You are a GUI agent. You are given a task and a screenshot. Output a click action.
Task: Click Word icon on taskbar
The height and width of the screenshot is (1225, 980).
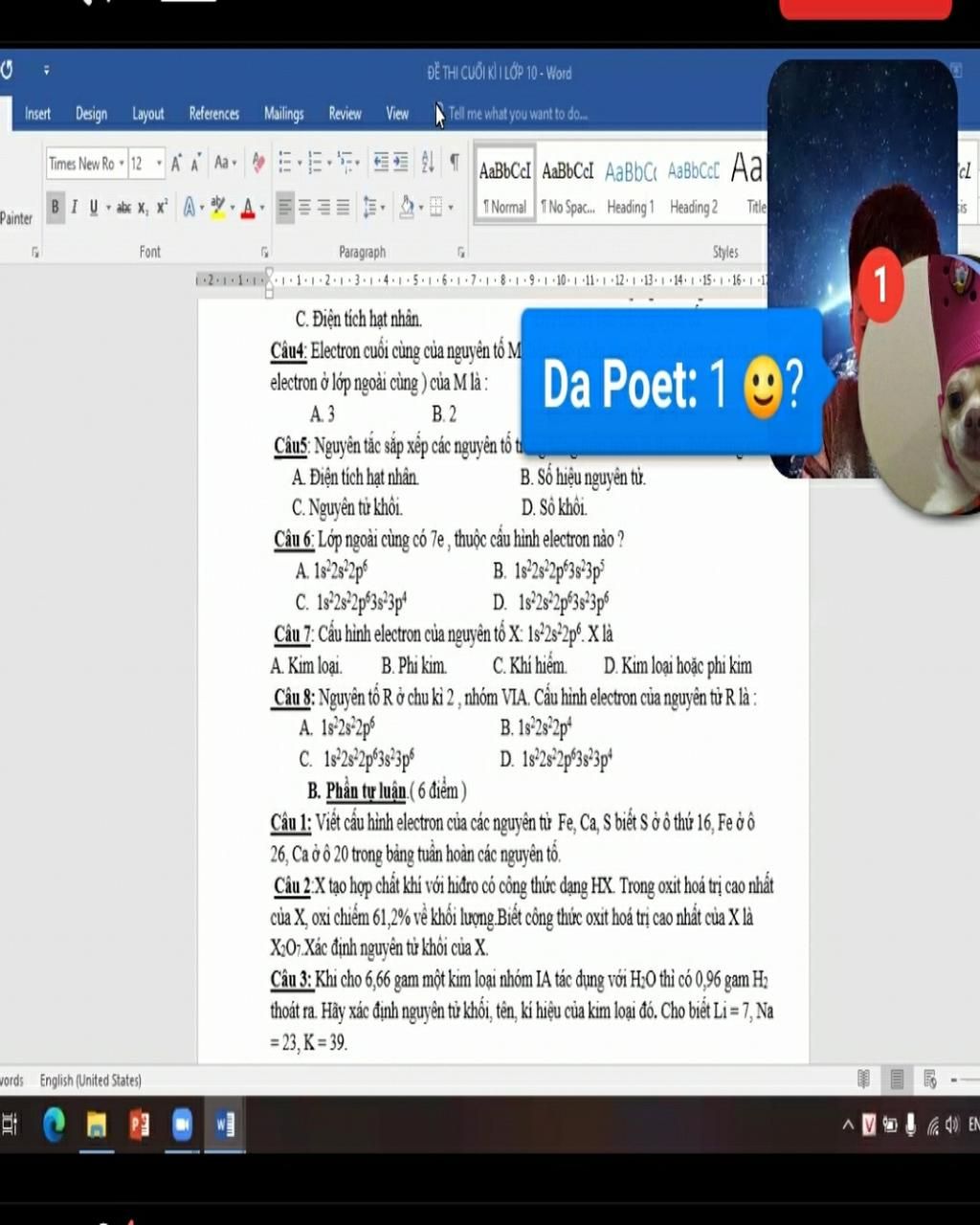coord(225,1125)
